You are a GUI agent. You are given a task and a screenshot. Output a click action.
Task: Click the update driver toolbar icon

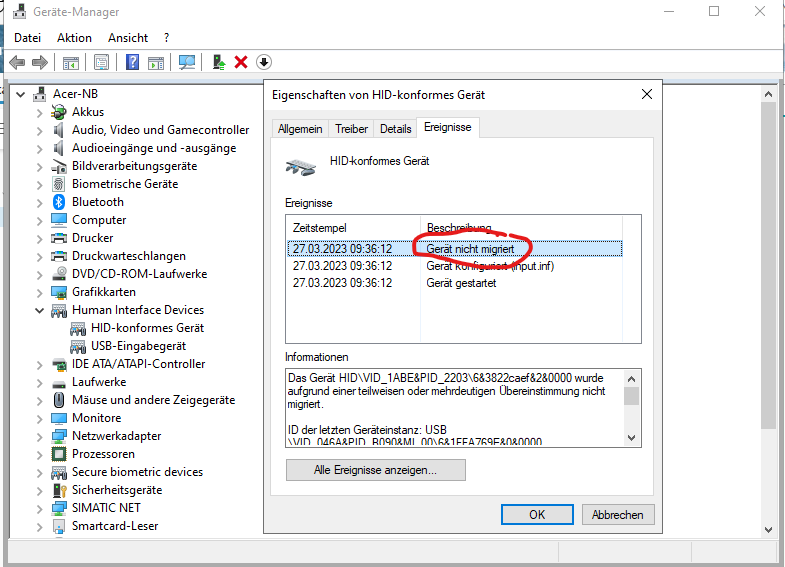(219, 62)
